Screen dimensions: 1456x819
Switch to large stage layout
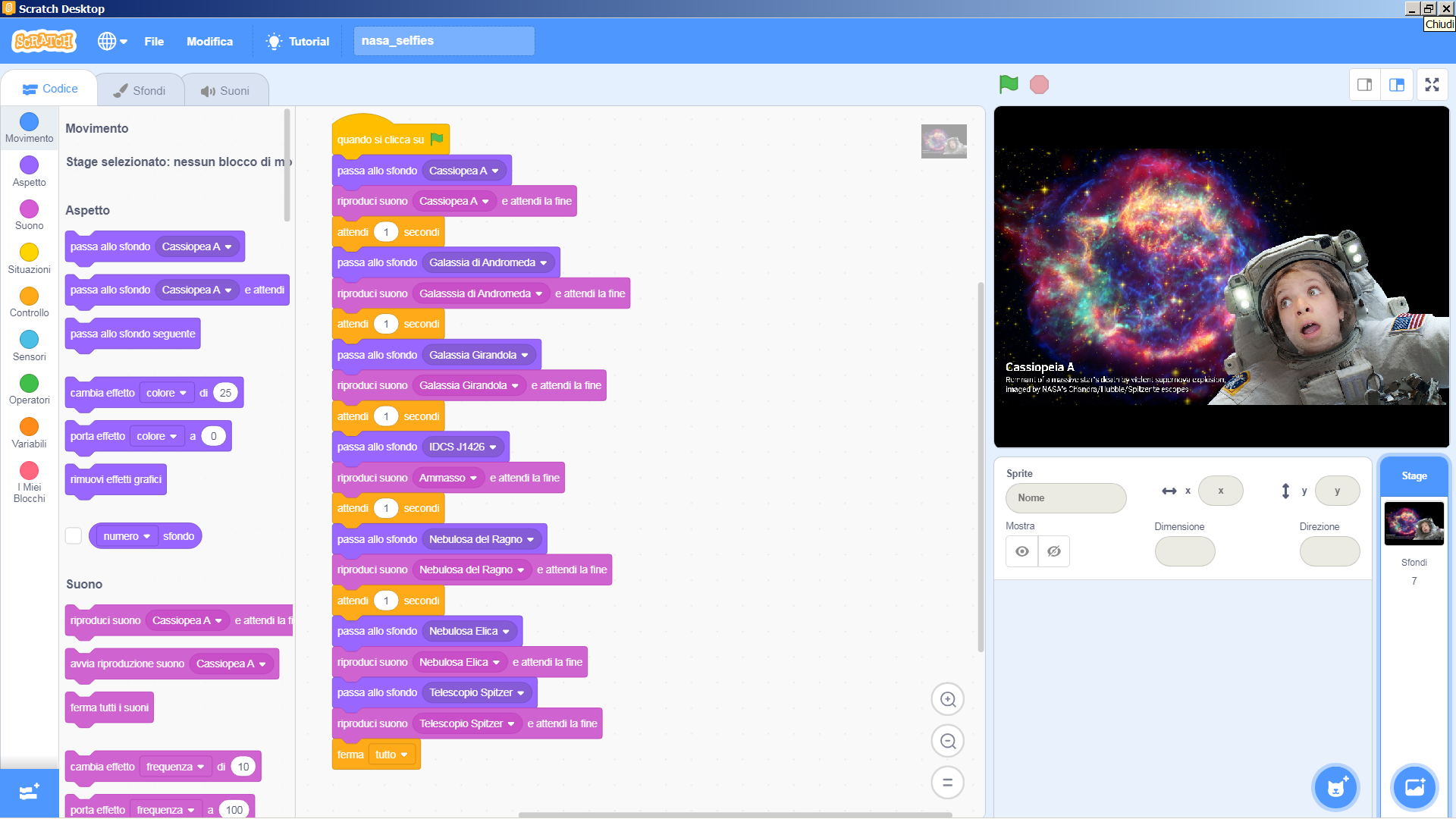(x=1397, y=85)
